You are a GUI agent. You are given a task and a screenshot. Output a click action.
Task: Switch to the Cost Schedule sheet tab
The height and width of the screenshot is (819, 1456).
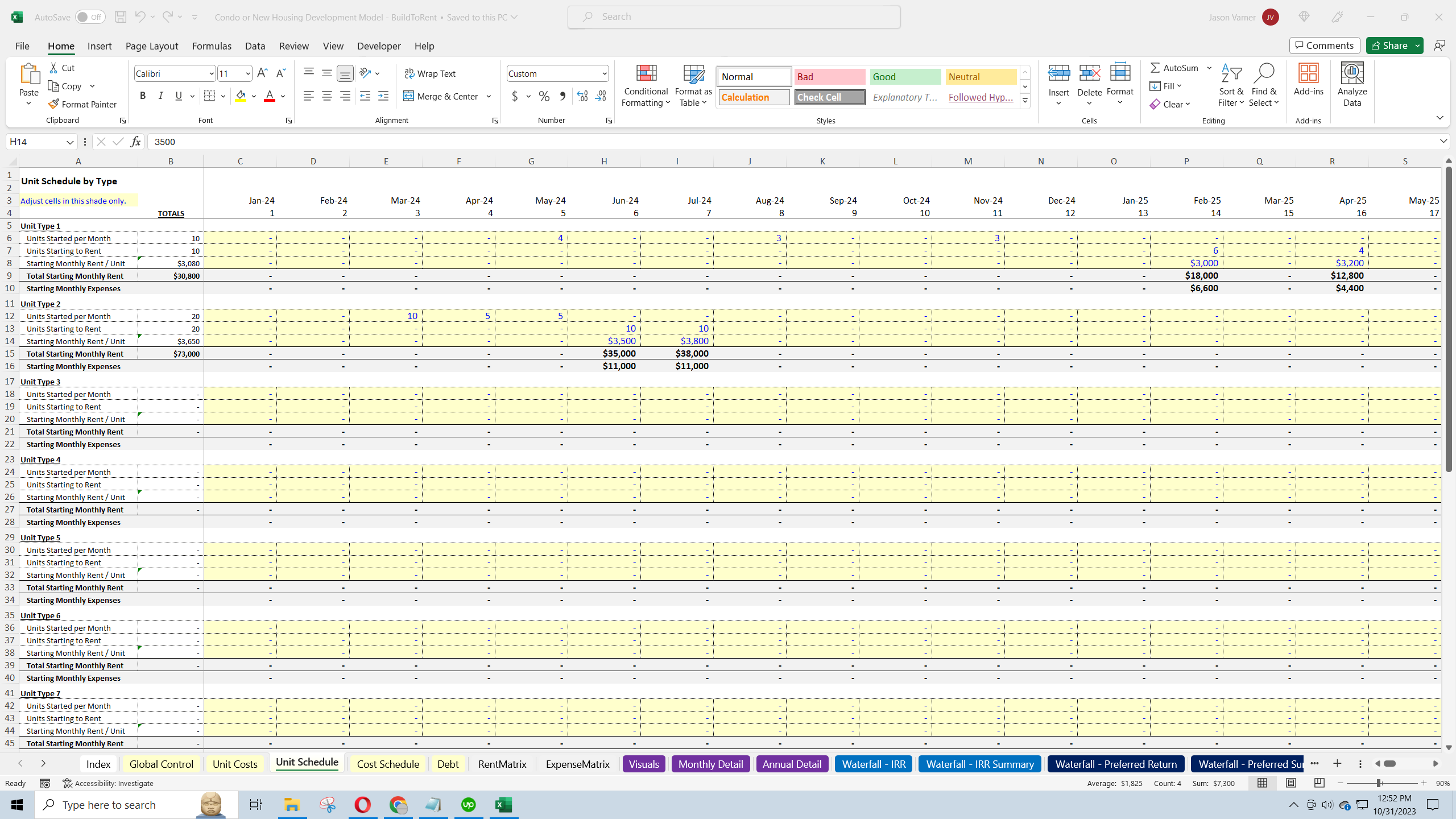click(388, 764)
